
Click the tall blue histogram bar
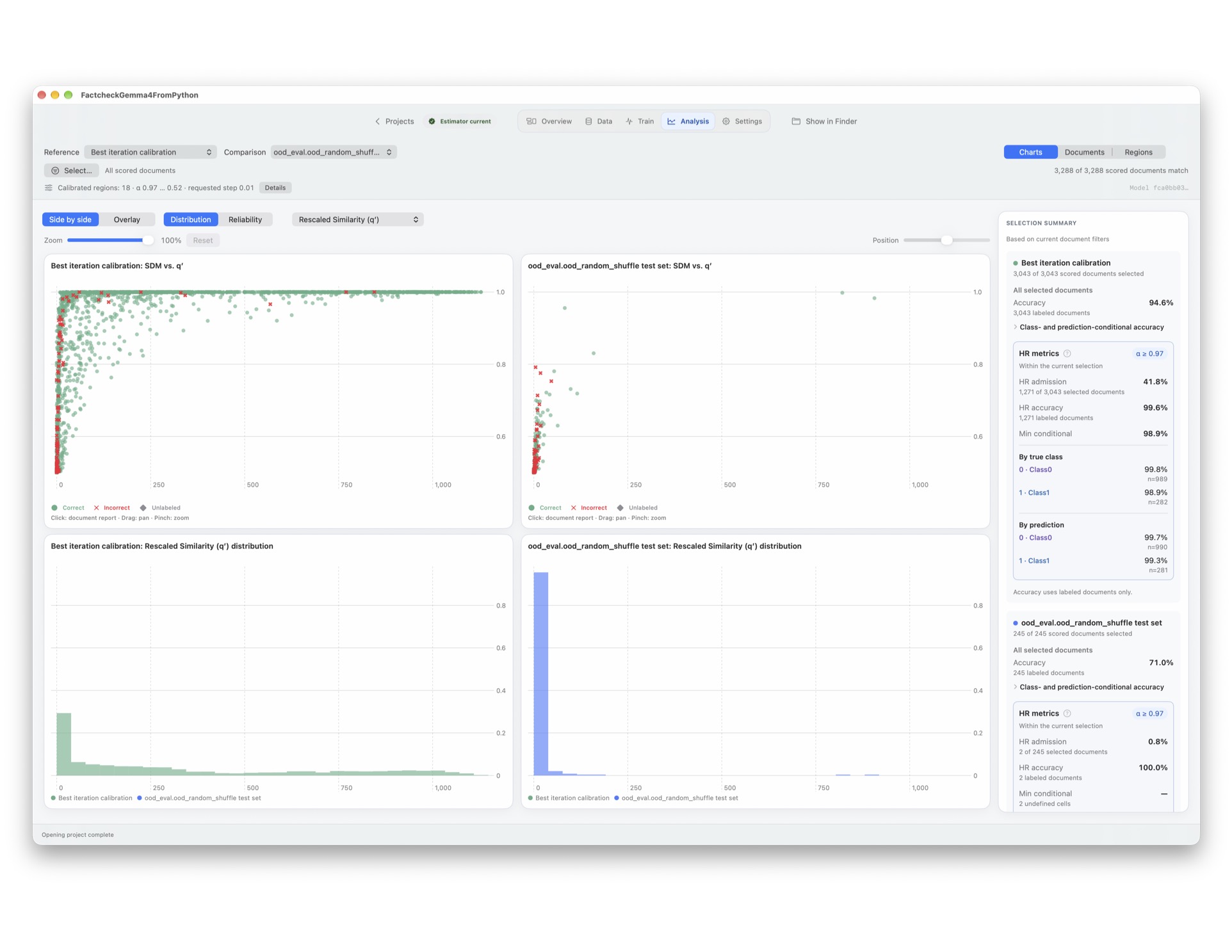(541, 674)
